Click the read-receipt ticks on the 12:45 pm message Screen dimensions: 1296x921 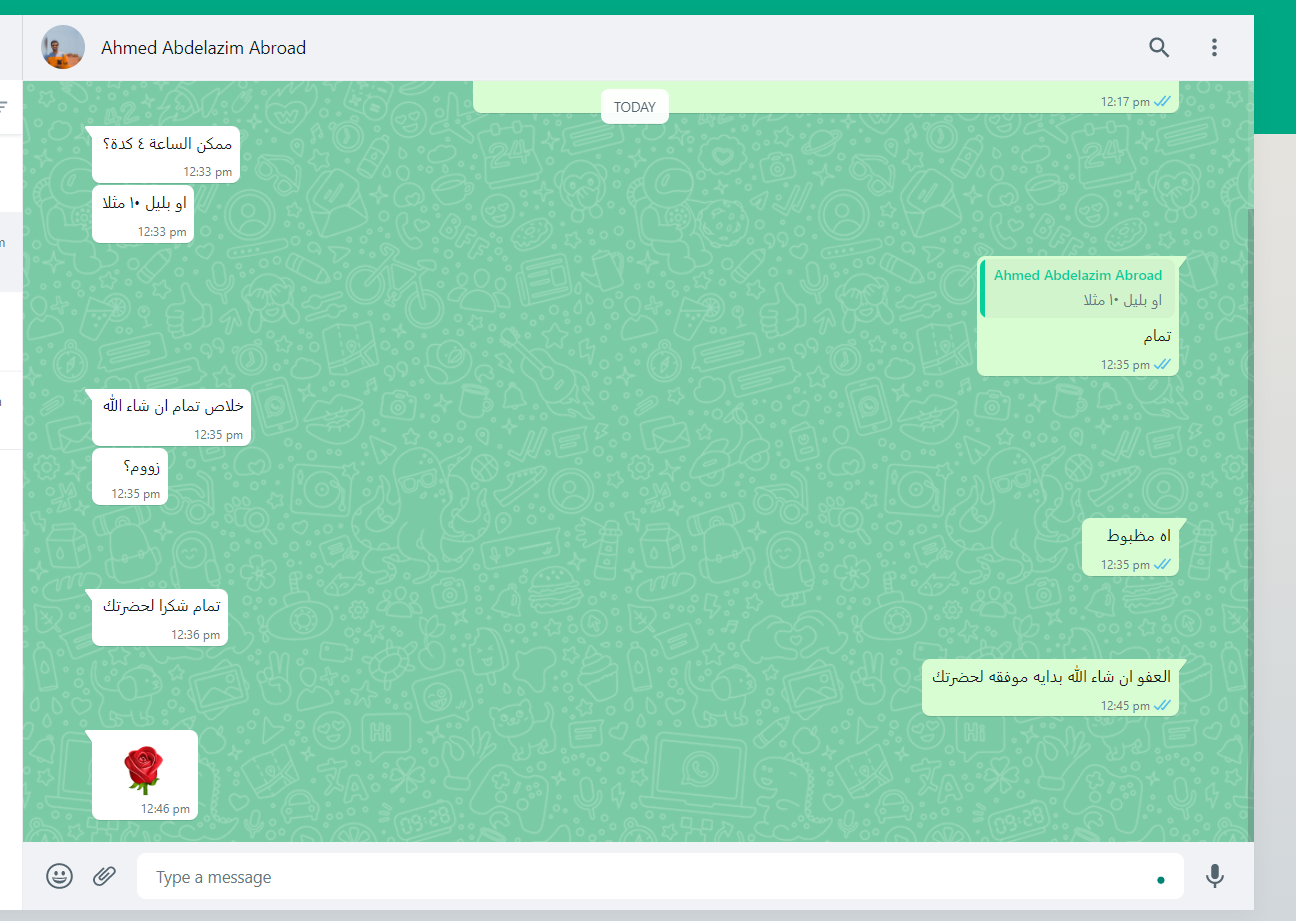pyautogui.click(x=1162, y=705)
